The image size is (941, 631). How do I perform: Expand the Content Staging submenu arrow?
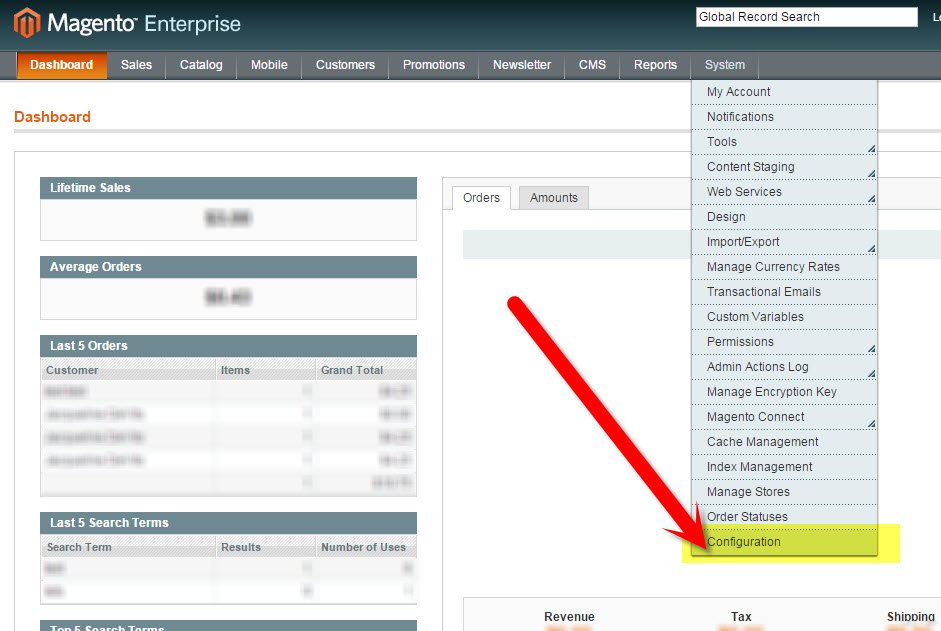(871, 174)
